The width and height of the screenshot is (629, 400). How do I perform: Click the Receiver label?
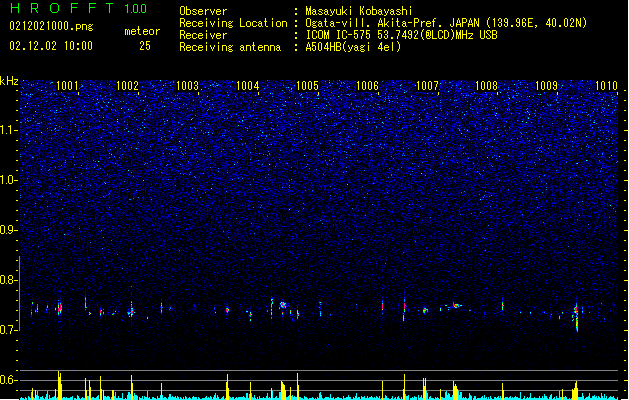[203, 35]
